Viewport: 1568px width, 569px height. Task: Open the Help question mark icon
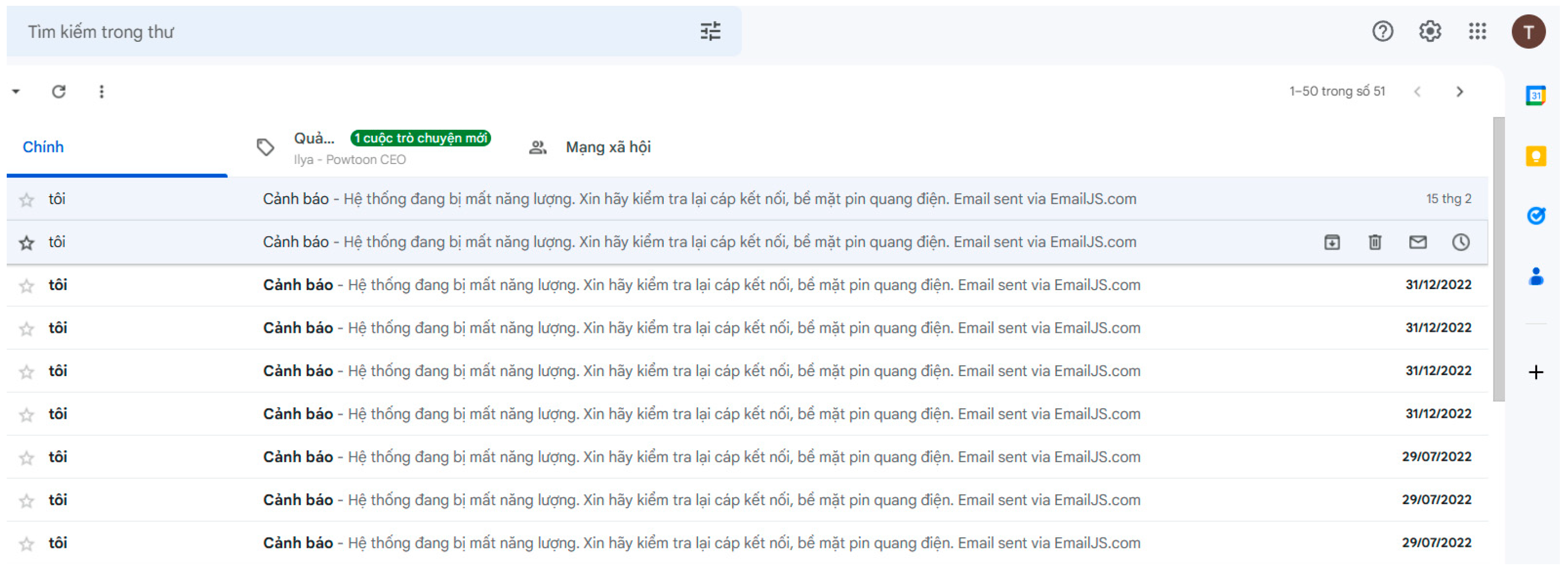[1382, 31]
